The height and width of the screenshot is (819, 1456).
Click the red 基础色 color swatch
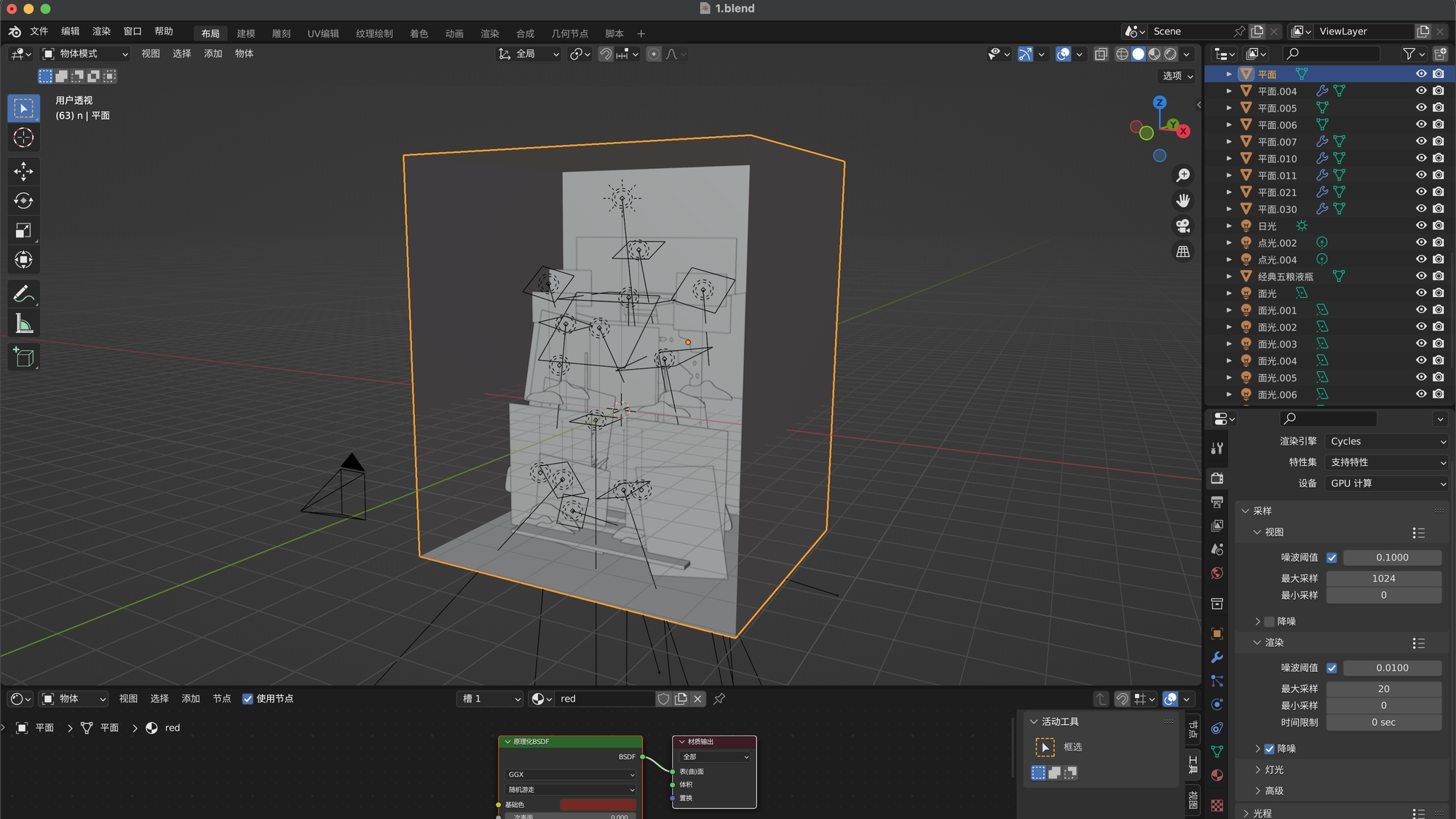coord(598,805)
